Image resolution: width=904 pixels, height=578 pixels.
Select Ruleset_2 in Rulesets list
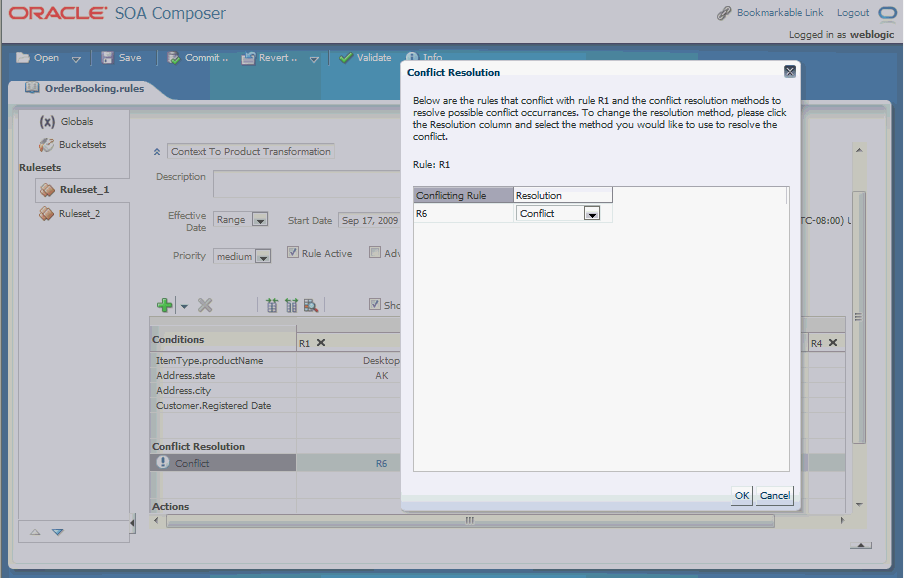pos(79,214)
